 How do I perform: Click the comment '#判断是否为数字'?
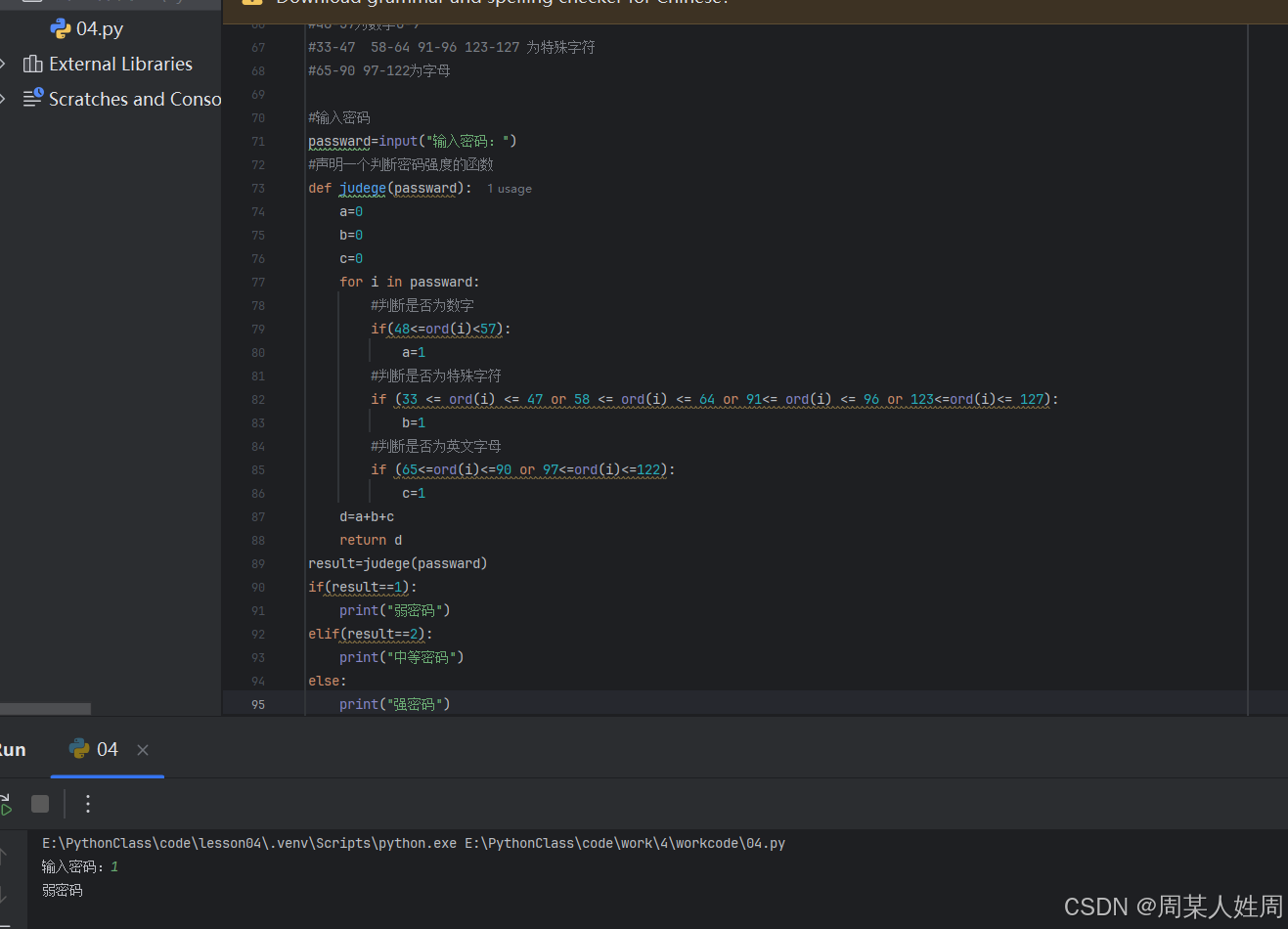point(422,305)
